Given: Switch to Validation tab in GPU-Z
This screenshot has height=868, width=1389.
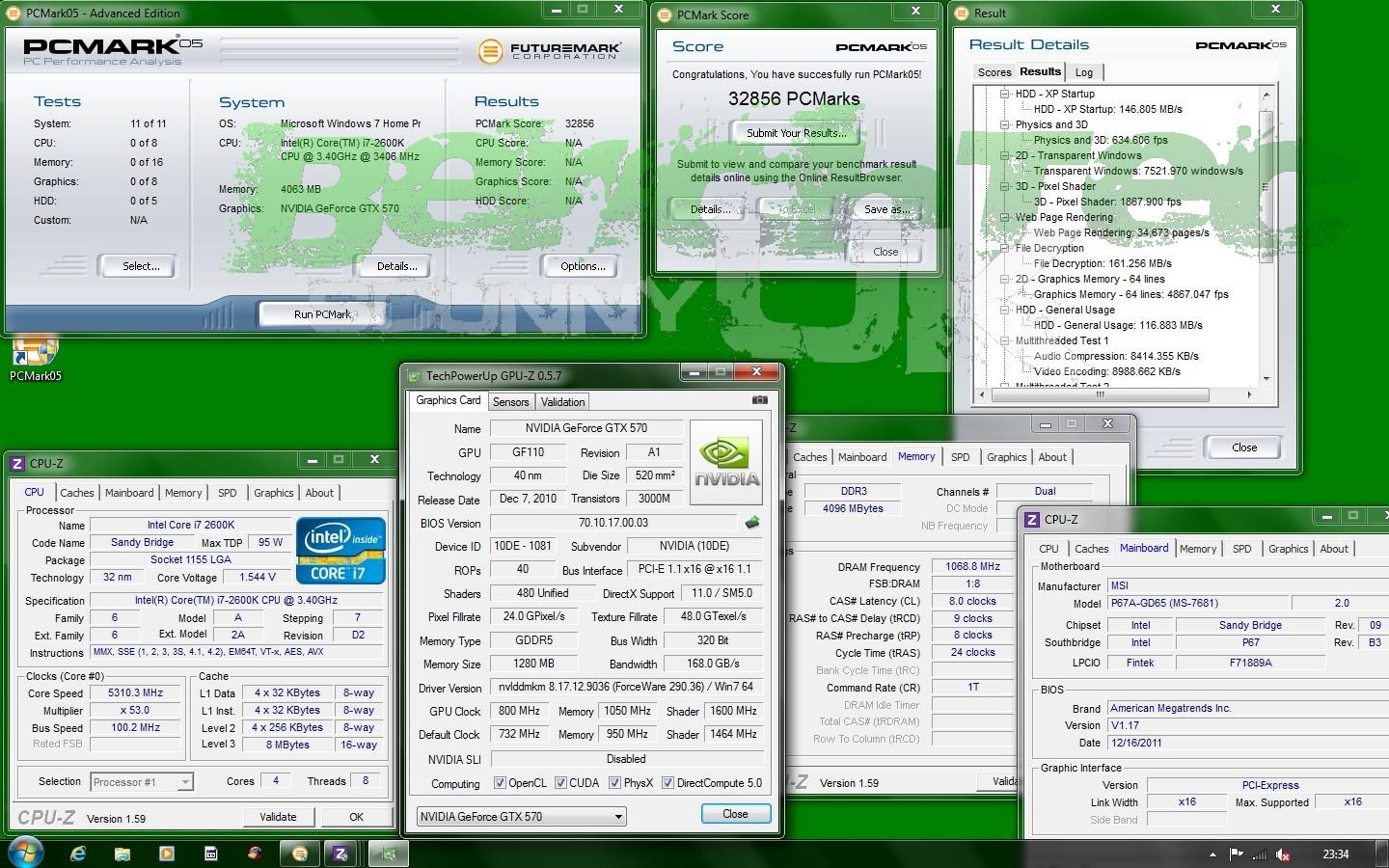Looking at the screenshot, I should [562, 402].
